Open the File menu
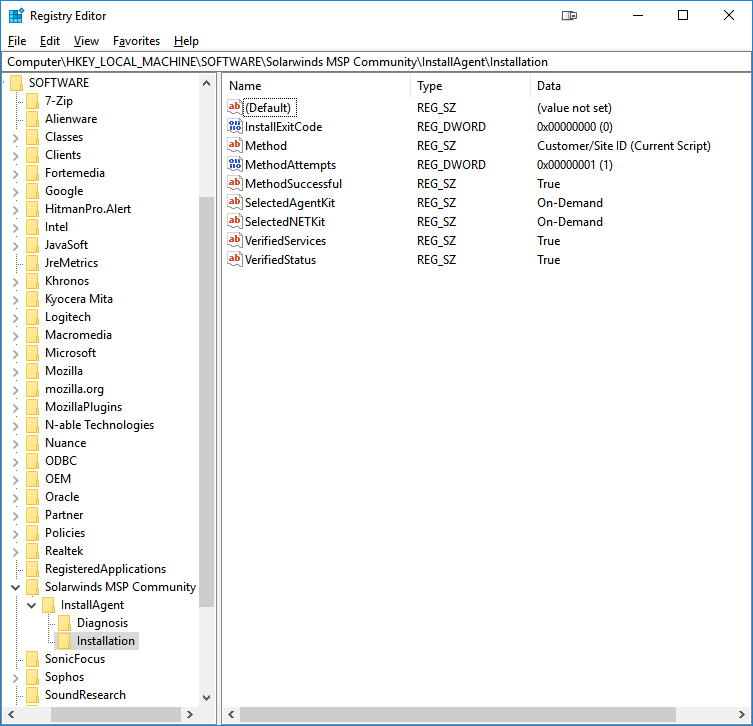This screenshot has width=753, height=726. (17, 41)
